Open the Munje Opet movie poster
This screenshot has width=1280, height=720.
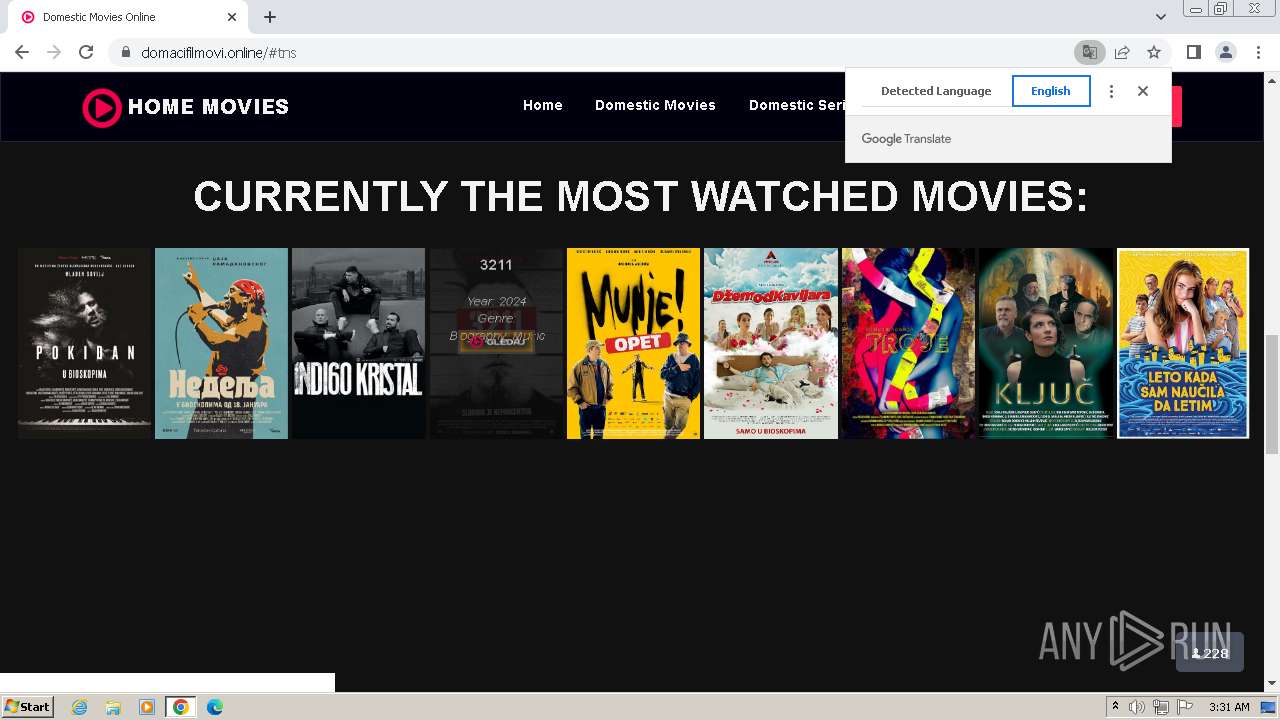[633, 343]
